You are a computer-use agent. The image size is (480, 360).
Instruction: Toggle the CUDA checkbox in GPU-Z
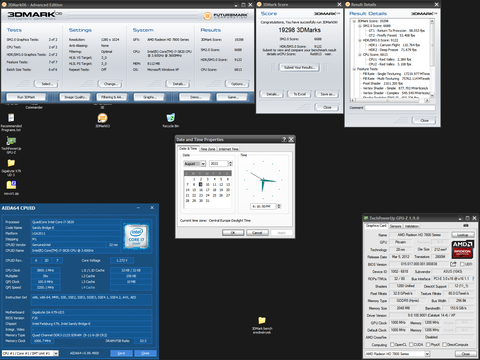(411, 345)
